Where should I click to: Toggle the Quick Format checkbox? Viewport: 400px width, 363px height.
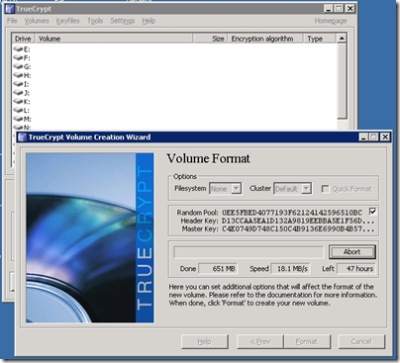[x=325, y=189]
